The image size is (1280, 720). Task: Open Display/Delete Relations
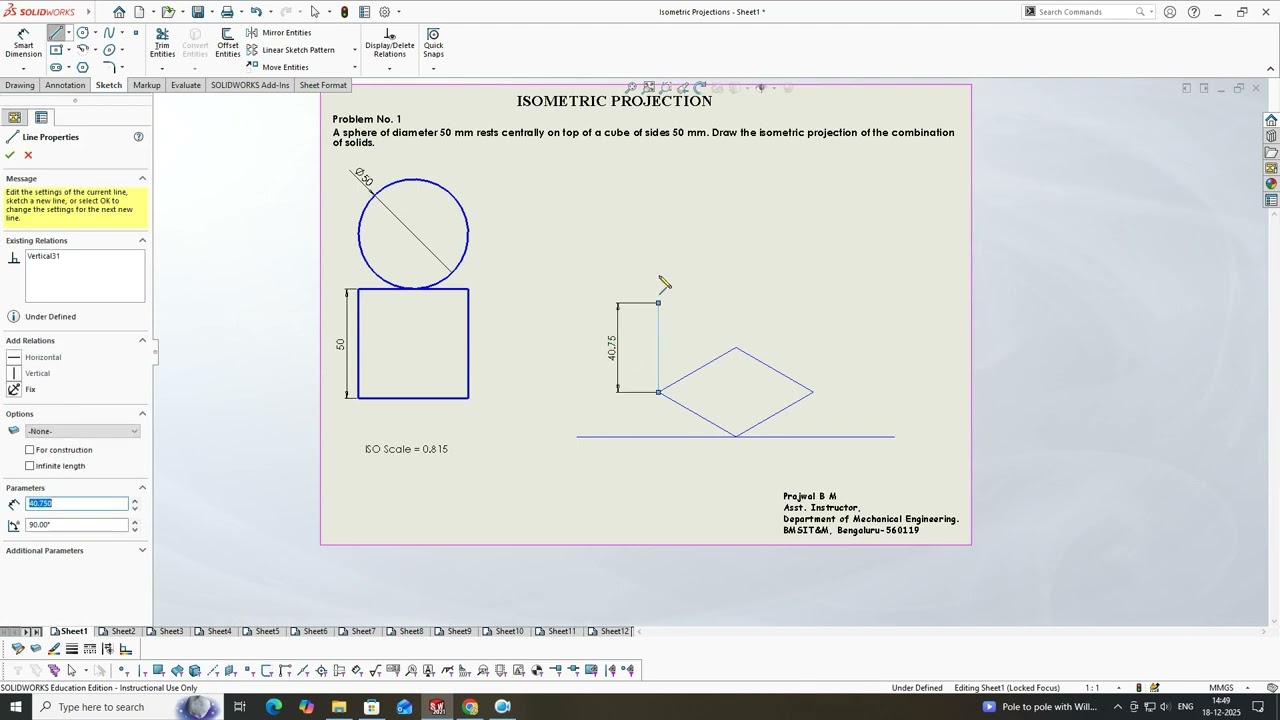point(389,43)
